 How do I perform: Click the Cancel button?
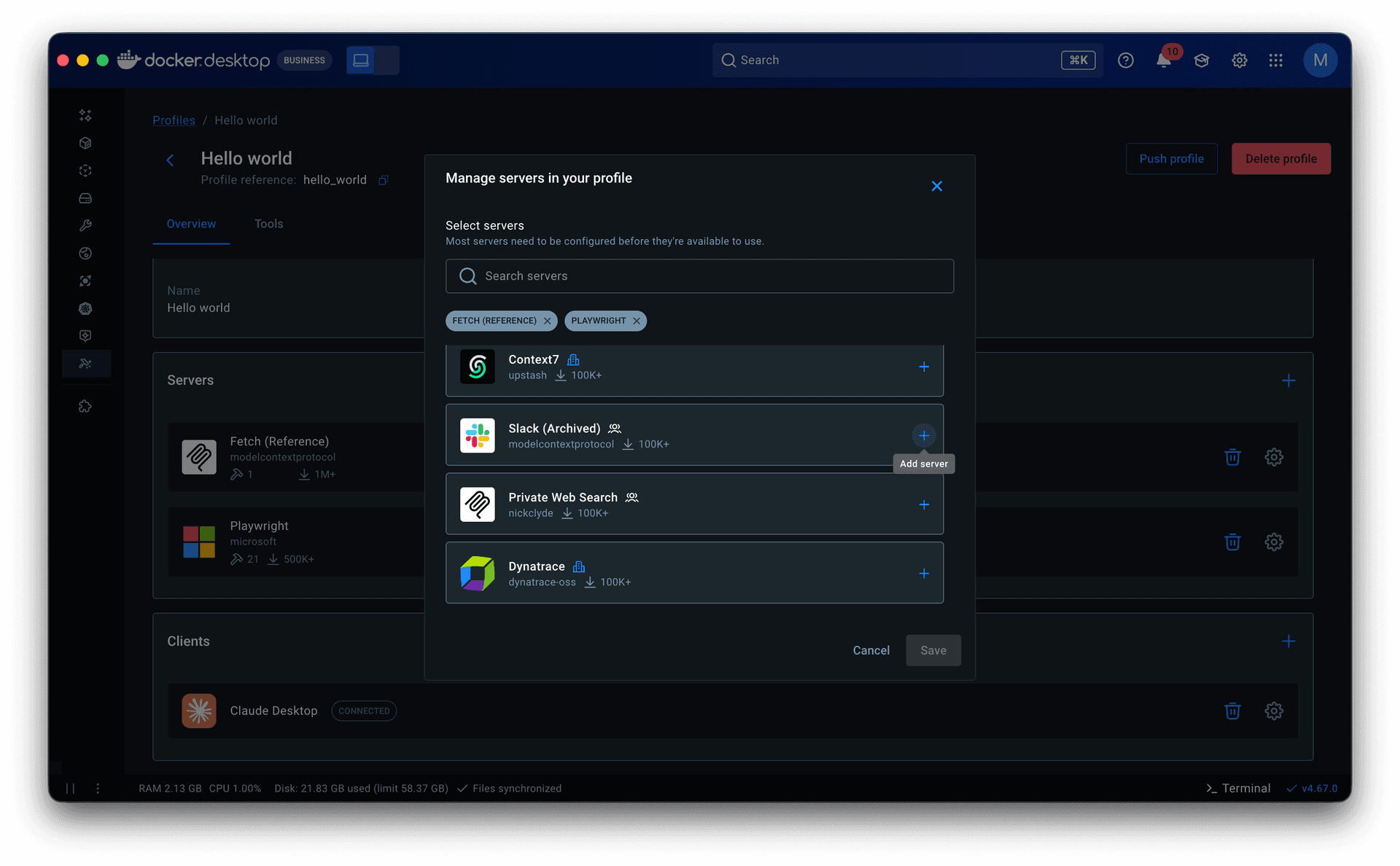point(871,650)
